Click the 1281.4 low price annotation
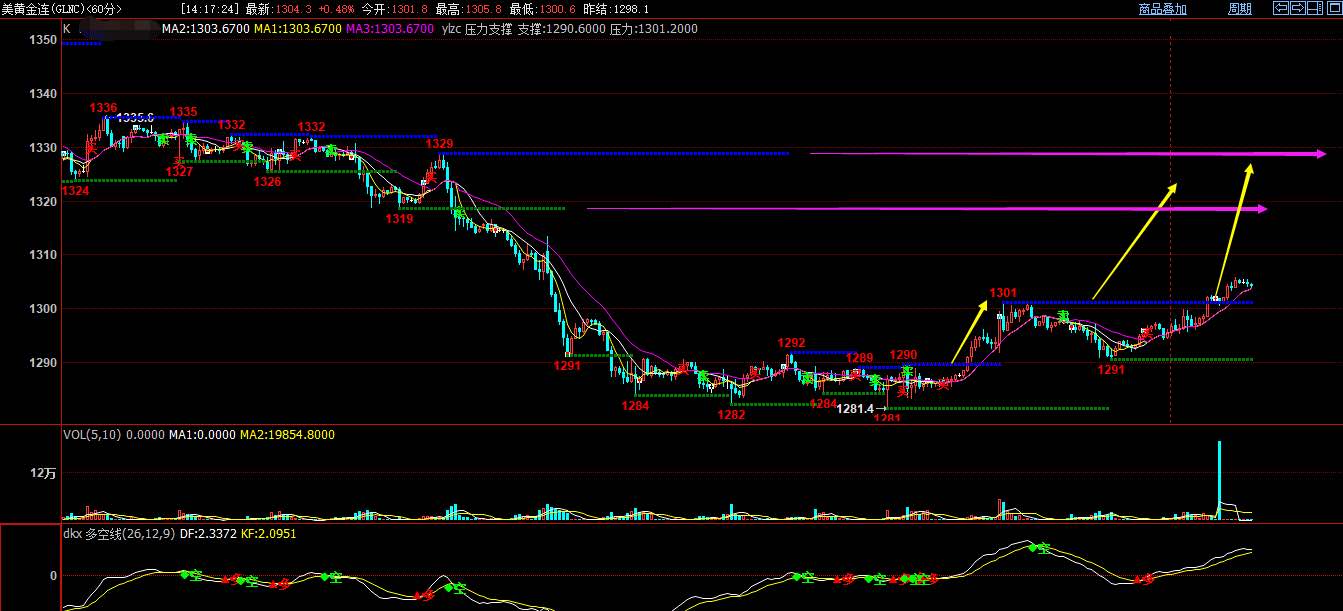Screen dimensions: 1343x611 (x=856, y=408)
